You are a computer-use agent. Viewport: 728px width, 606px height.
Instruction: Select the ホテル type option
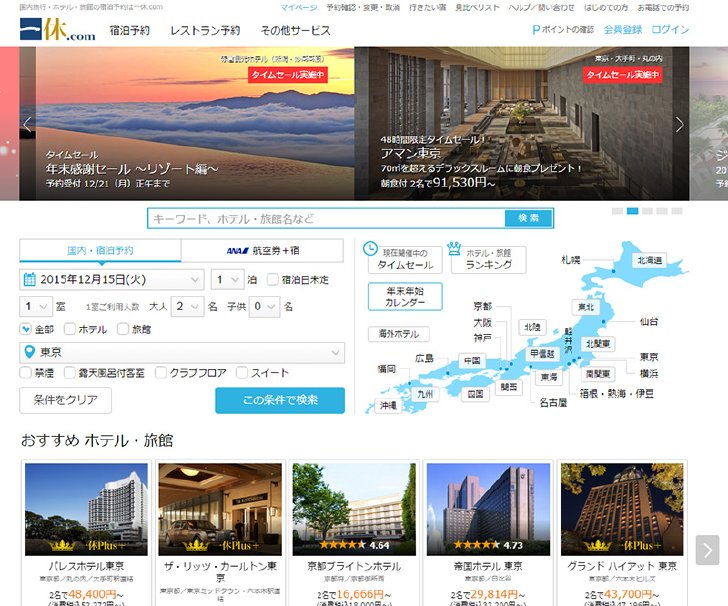(70, 329)
